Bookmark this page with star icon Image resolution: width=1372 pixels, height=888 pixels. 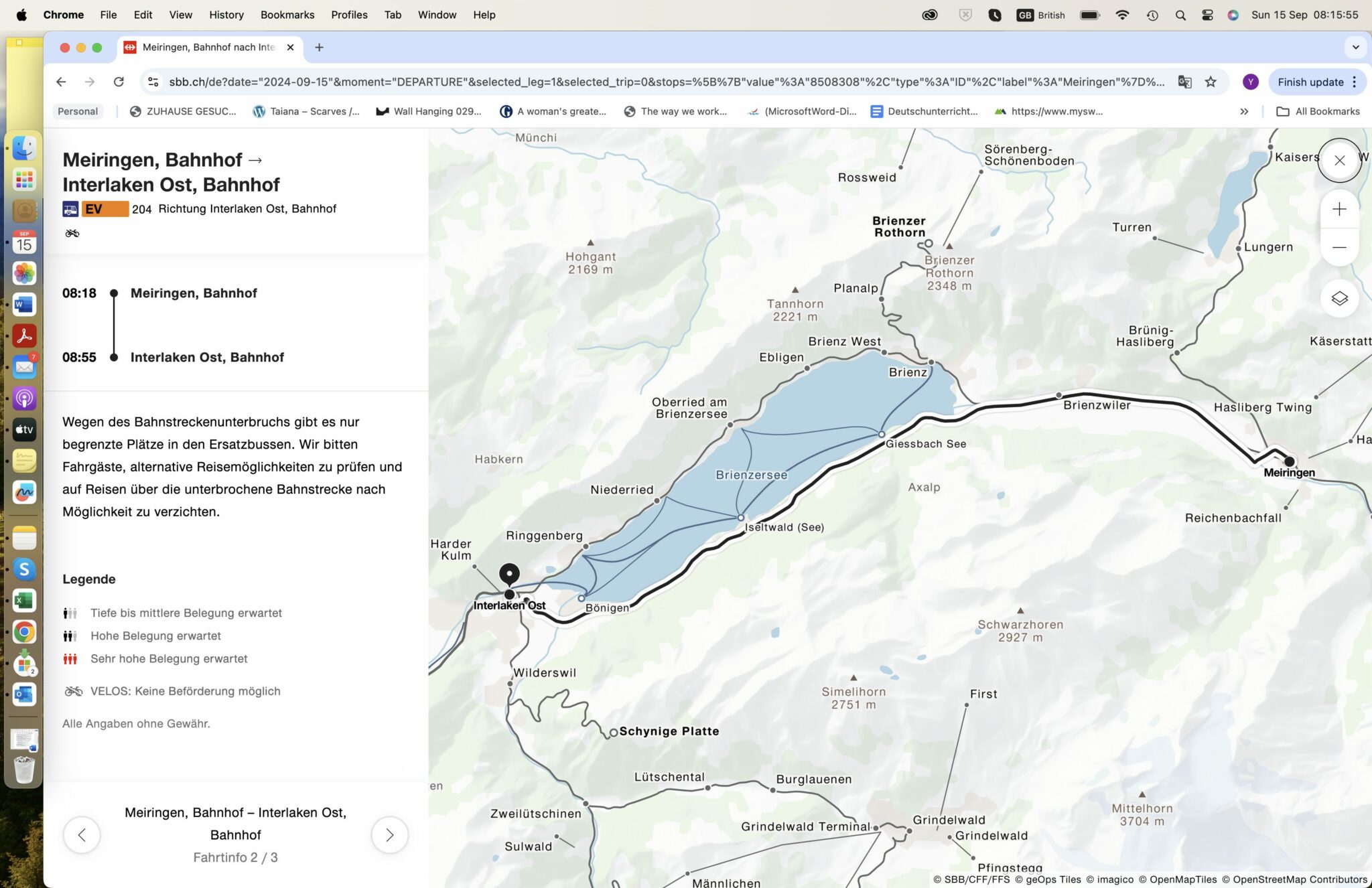pyautogui.click(x=1211, y=82)
